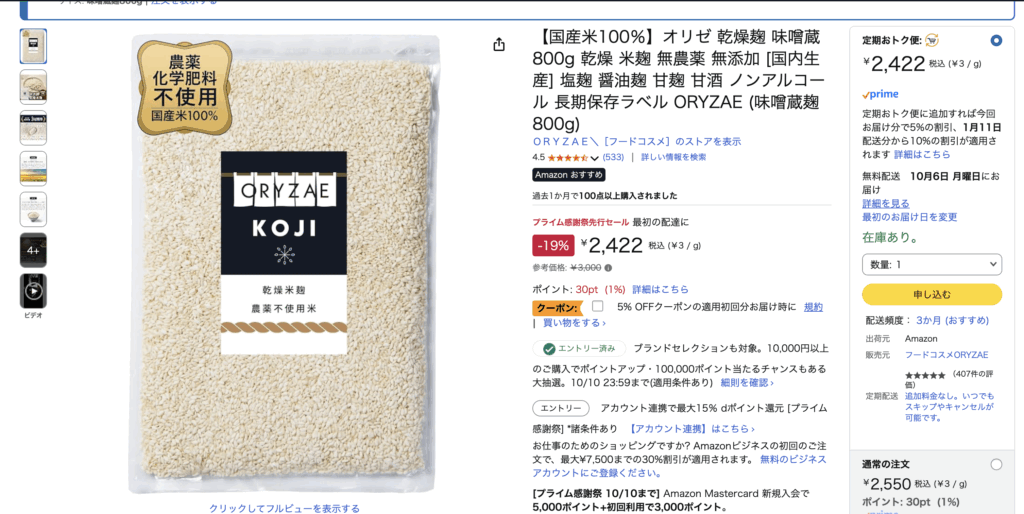Open the 4+ more images thumbnail

[33, 250]
